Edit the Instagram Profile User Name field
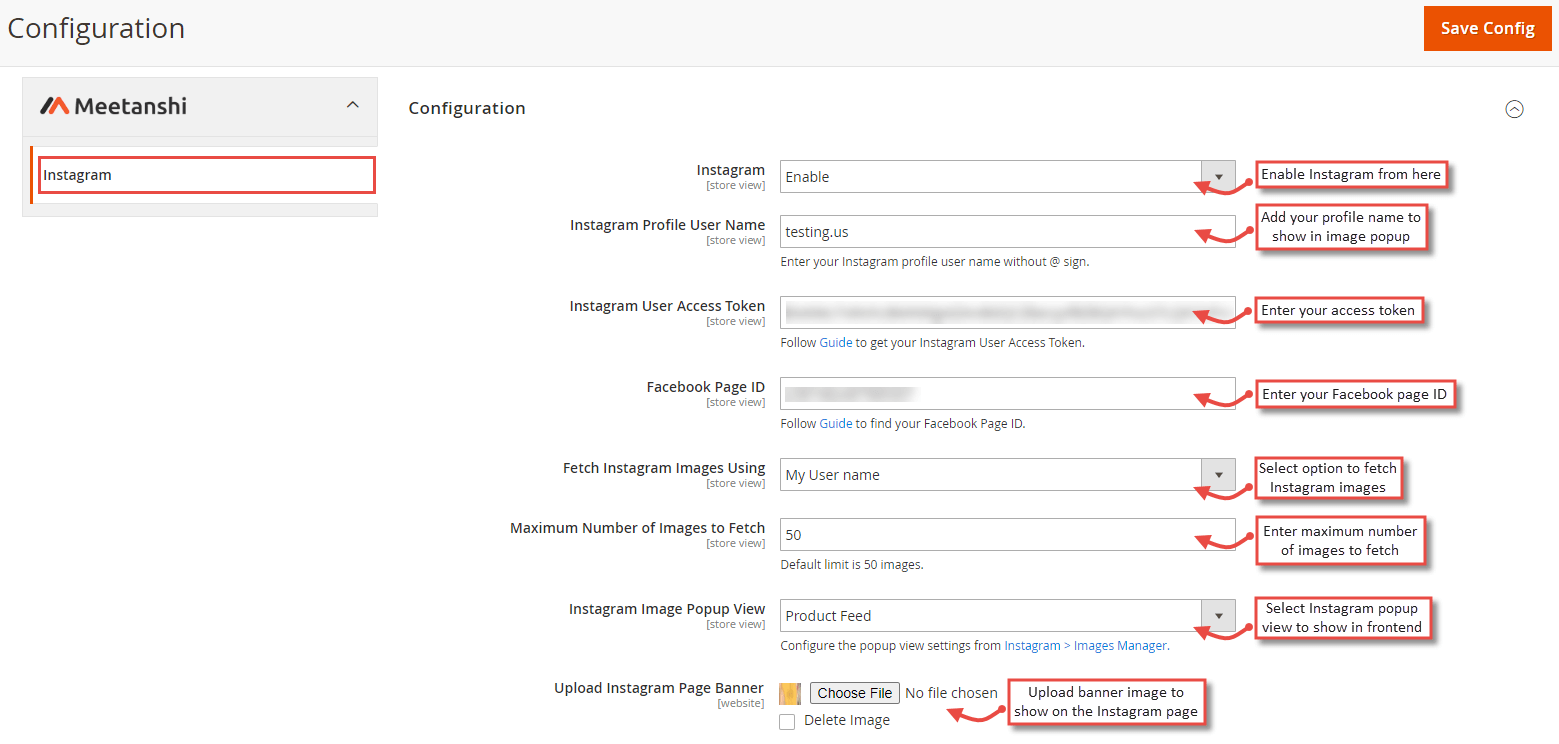This screenshot has width=1559, height=744. [x=1007, y=232]
